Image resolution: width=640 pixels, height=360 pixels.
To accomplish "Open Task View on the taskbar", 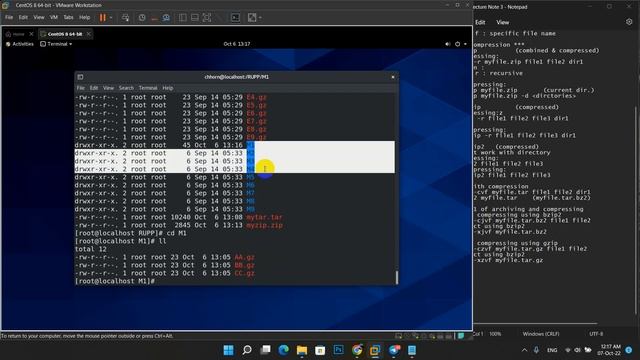I will coord(265,350).
